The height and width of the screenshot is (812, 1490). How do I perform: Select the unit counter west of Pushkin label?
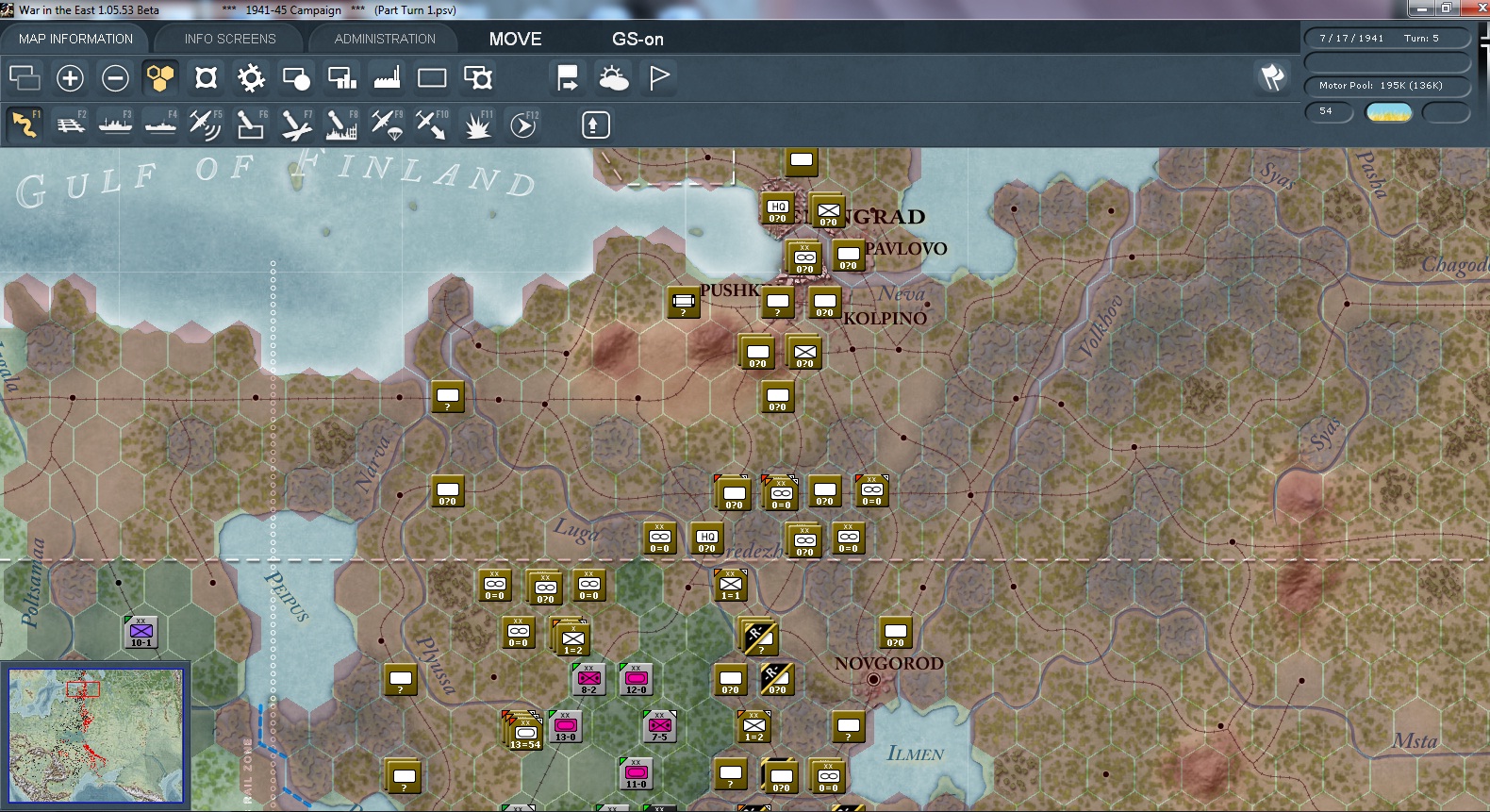[684, 303]
